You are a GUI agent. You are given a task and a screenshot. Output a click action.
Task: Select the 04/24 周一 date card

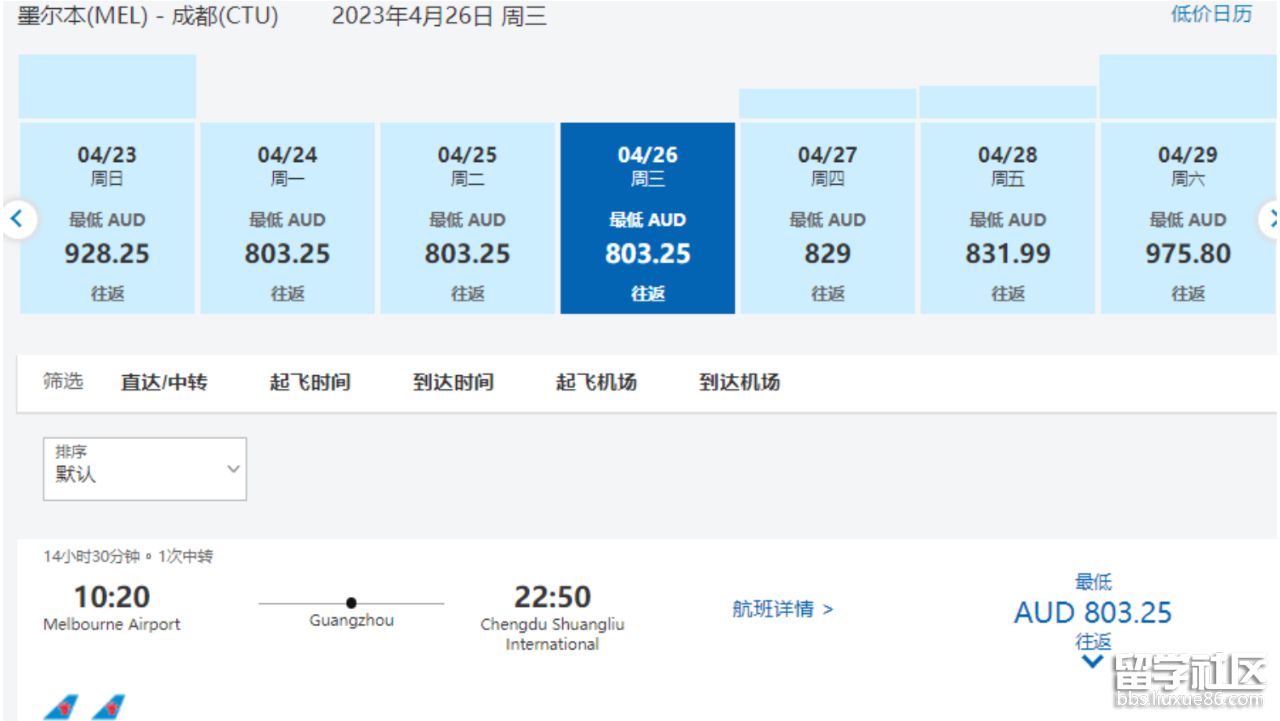coord(287,218)
